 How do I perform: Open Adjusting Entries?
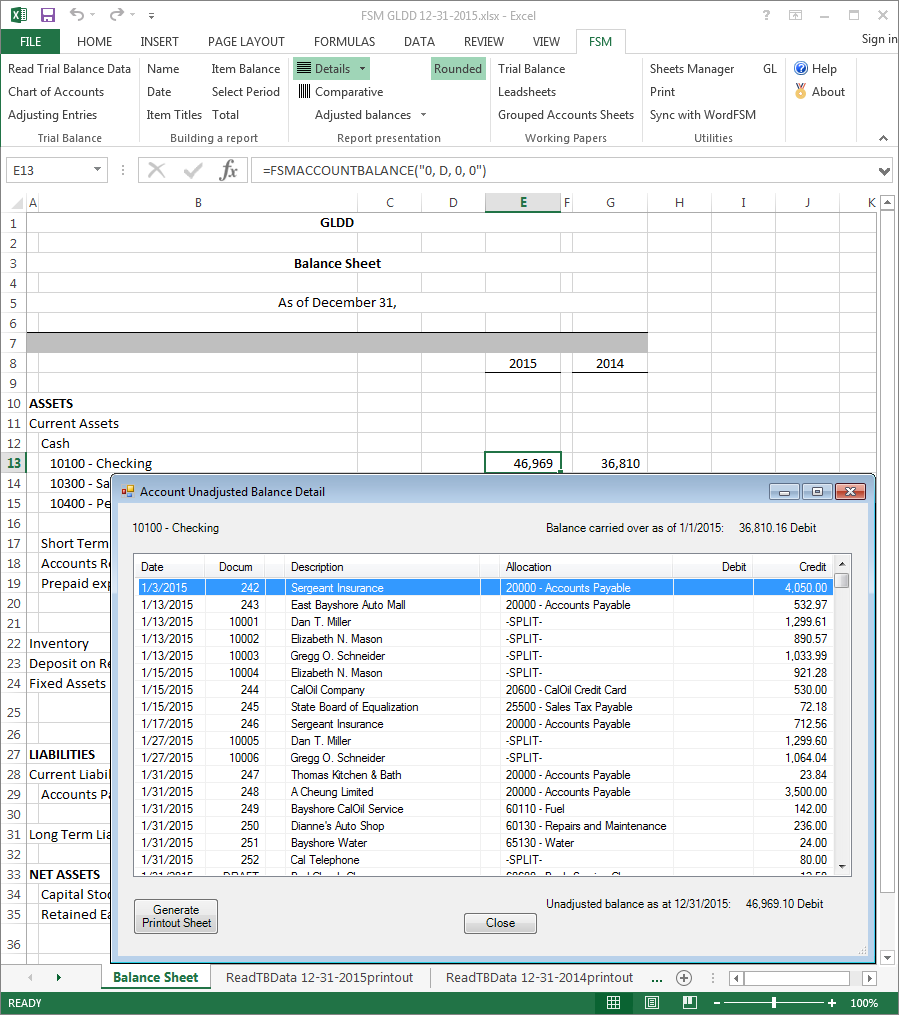point(52,115)
